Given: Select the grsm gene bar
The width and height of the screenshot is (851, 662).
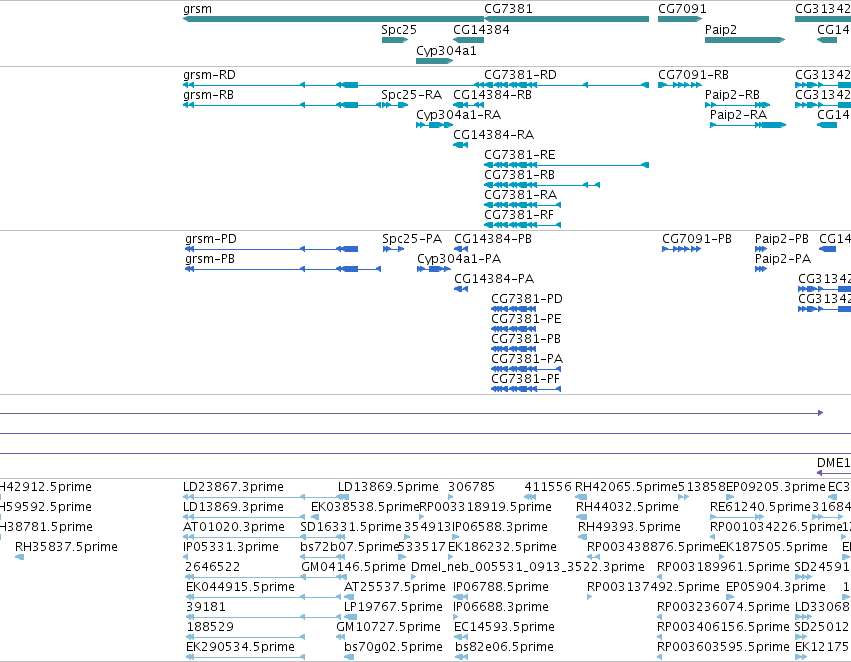Looking at the screenshot, I should click(333, 19).
